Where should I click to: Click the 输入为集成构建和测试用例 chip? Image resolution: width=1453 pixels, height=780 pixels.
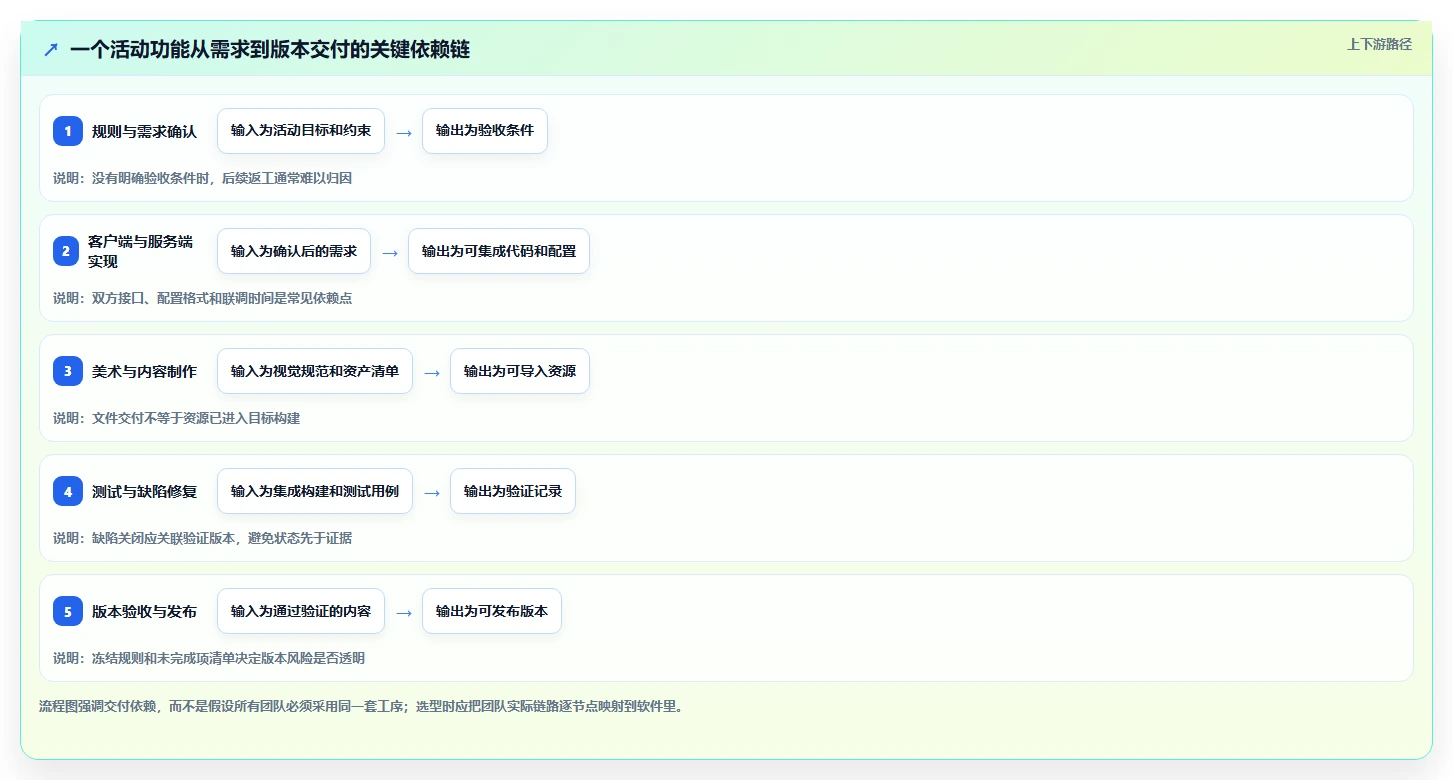[x=315, y=491]
